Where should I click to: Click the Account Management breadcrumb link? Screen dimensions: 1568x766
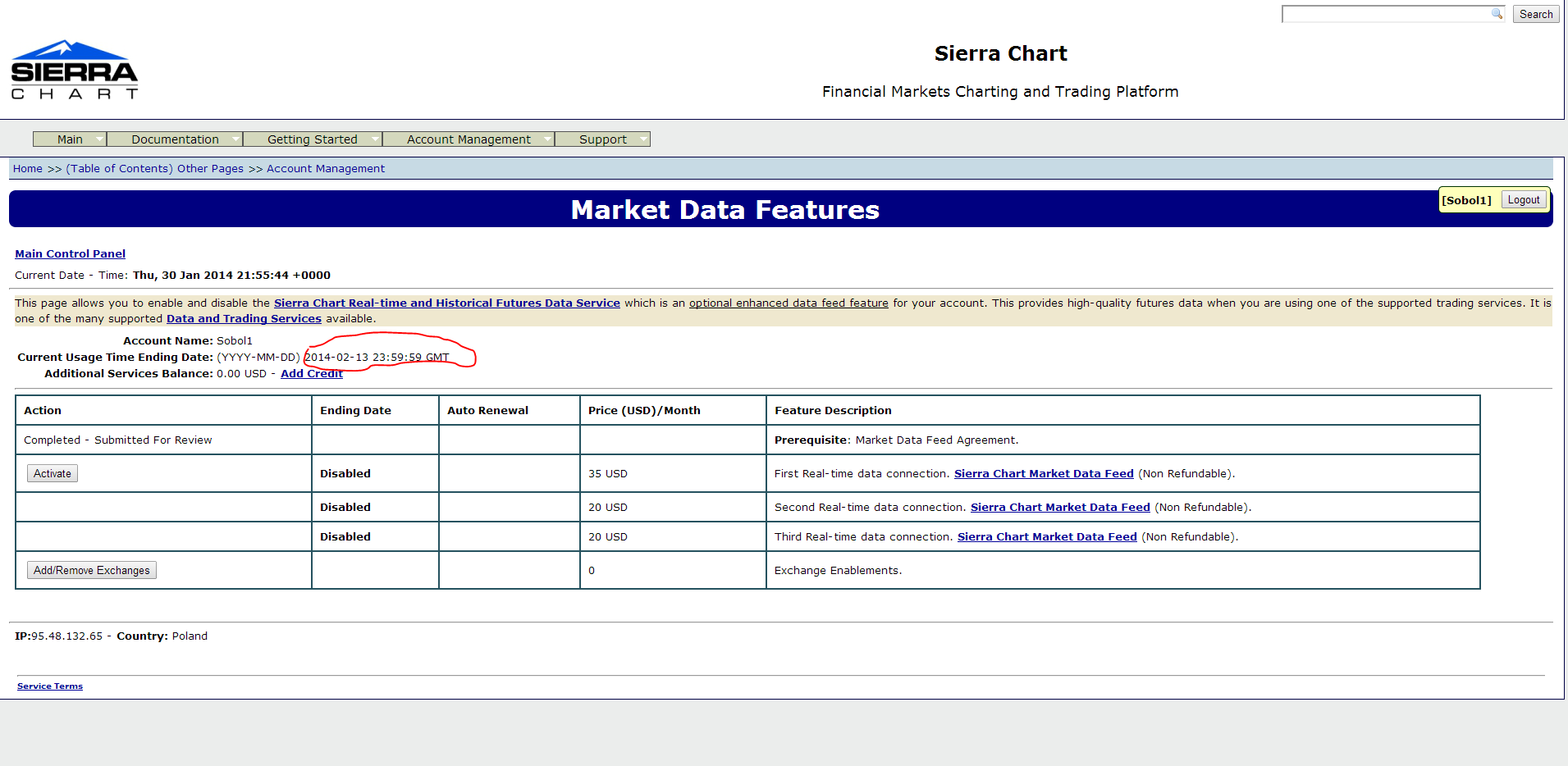(325, 169)
